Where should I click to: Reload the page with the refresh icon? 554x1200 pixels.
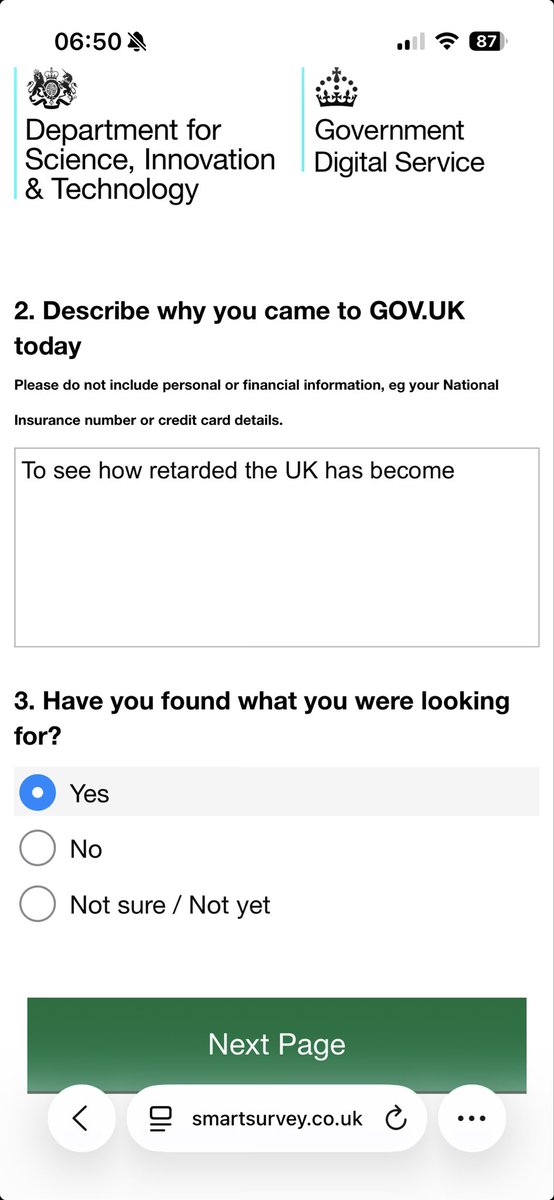(x=396, y=1119)
